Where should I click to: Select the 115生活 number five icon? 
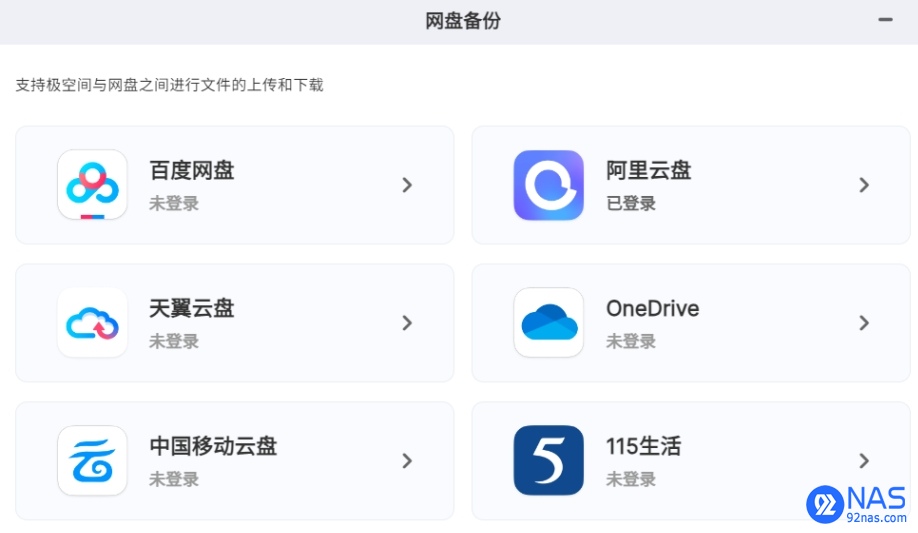tap(549, 460)
